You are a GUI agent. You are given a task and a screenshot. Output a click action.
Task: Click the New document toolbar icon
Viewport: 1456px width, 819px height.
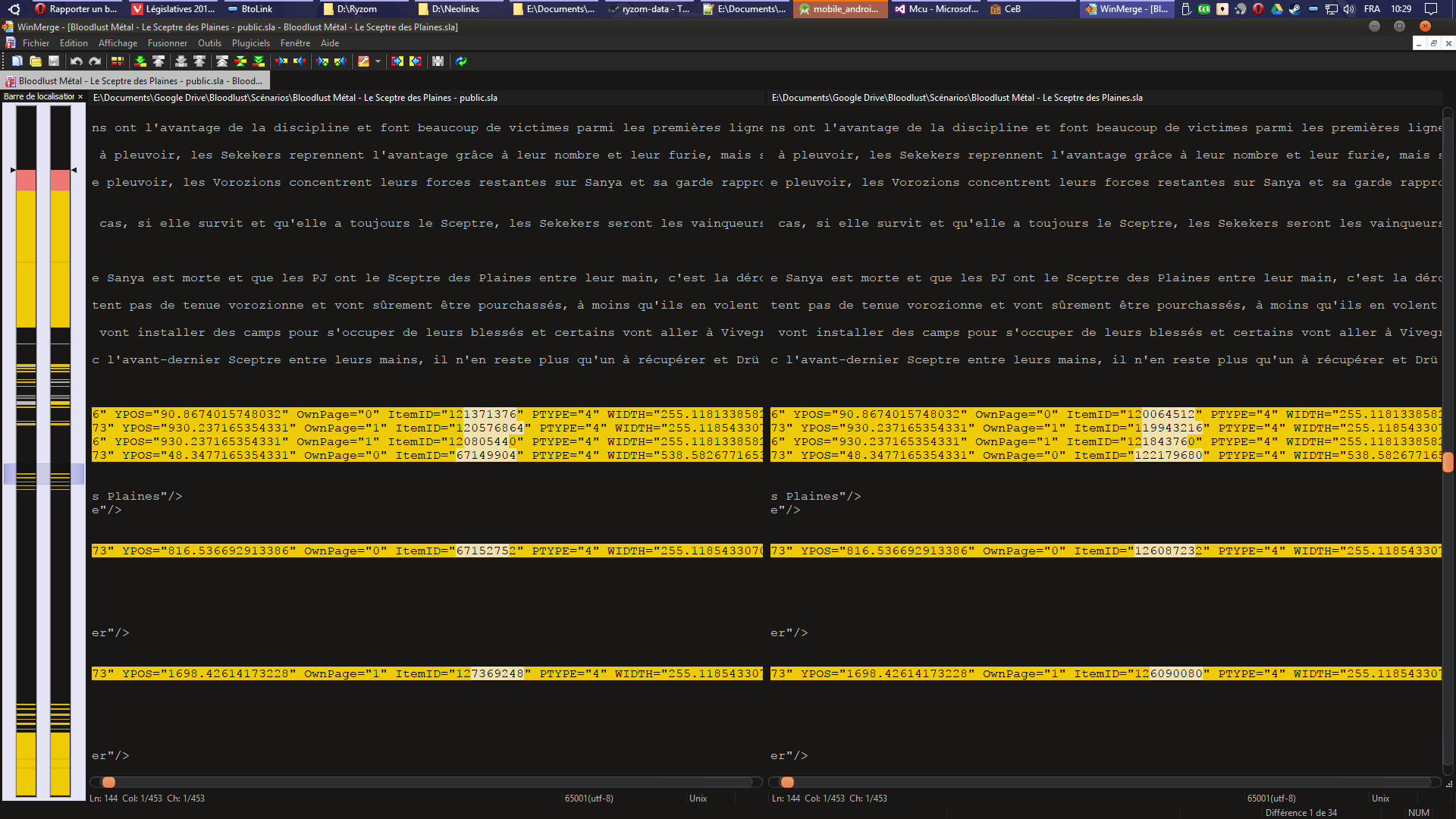pyautogui.click(x=17, y=61)
